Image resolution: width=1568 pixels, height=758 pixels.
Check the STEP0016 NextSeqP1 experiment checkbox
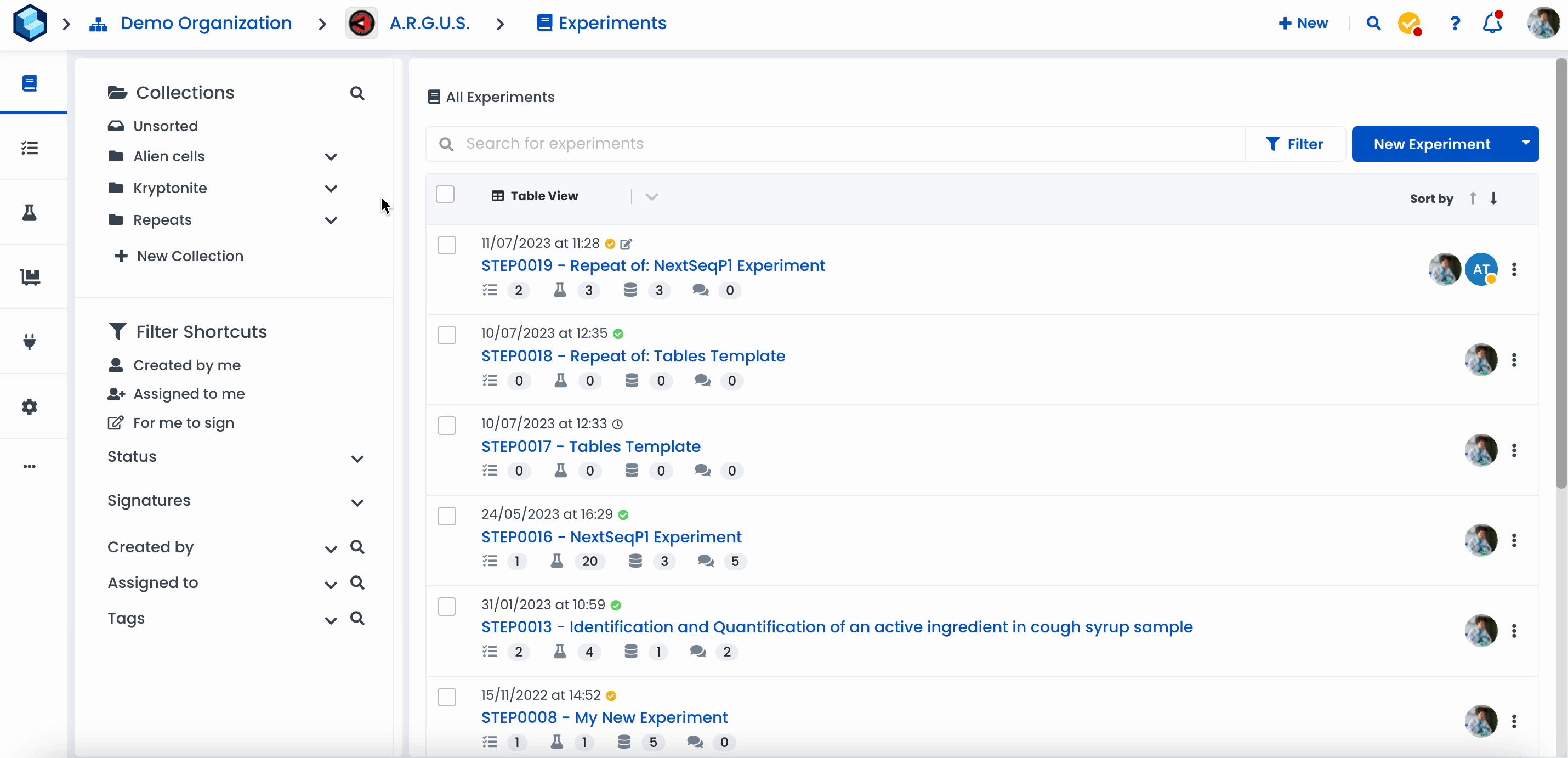pyautogui.click(x=447, y=516)
